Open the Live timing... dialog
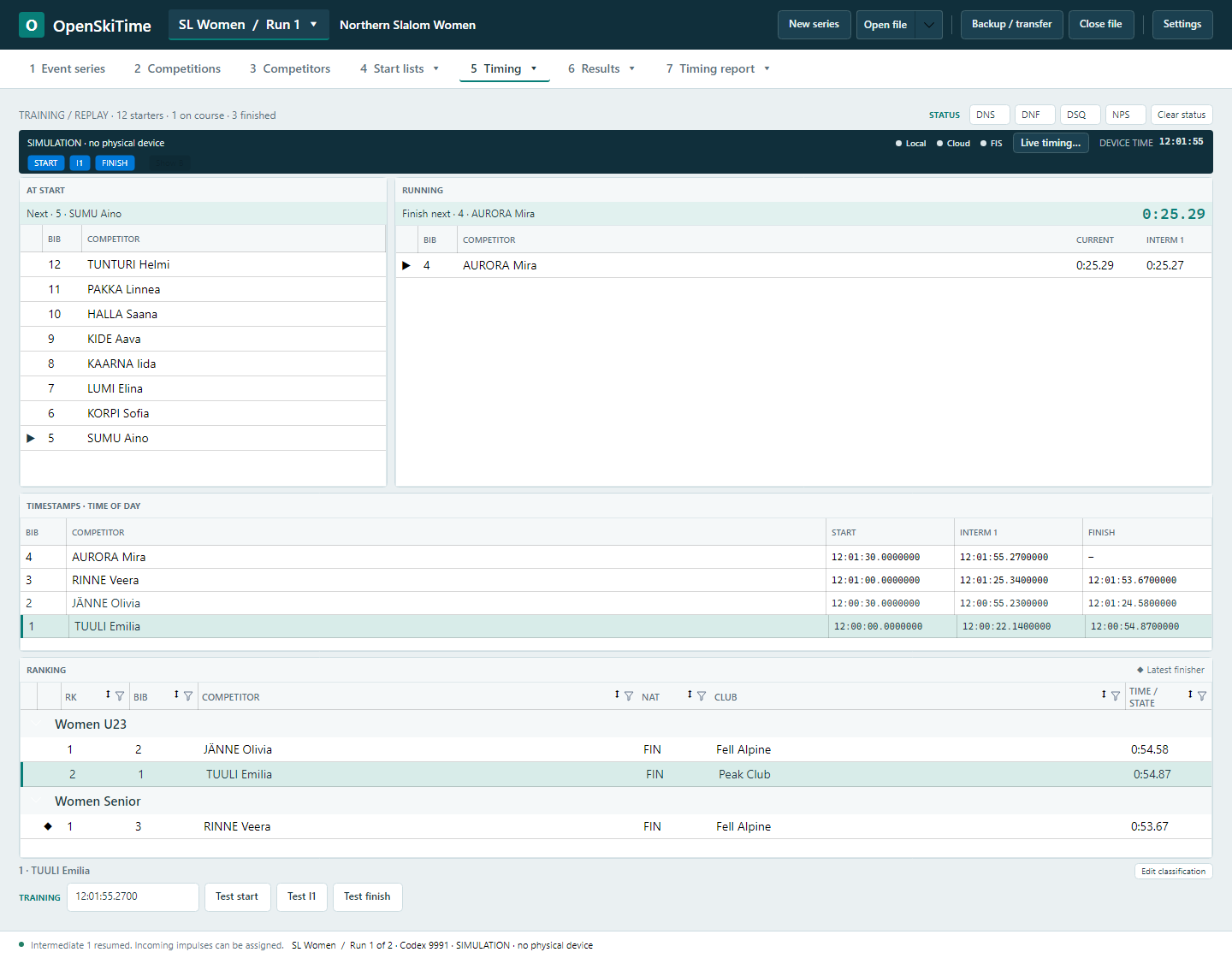 1051,143
